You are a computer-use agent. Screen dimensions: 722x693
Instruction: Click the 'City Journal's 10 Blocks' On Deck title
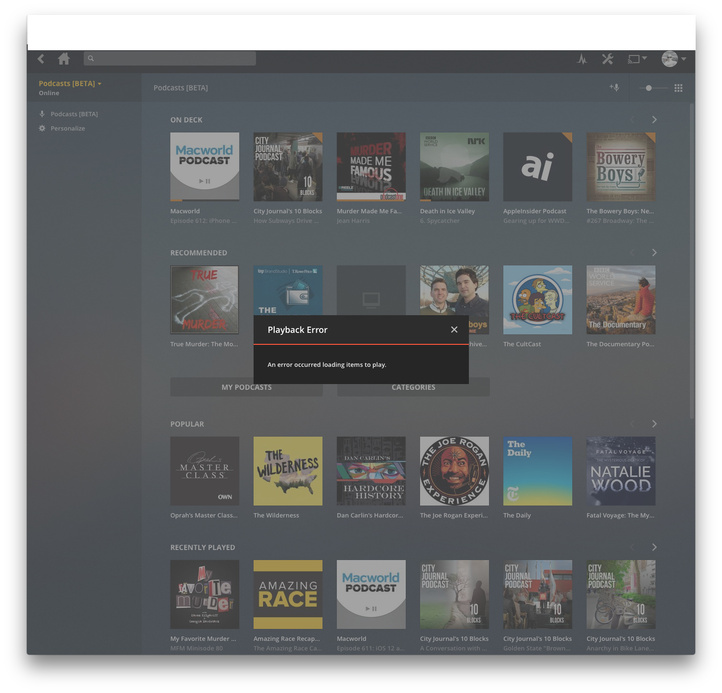coord(288,211)
